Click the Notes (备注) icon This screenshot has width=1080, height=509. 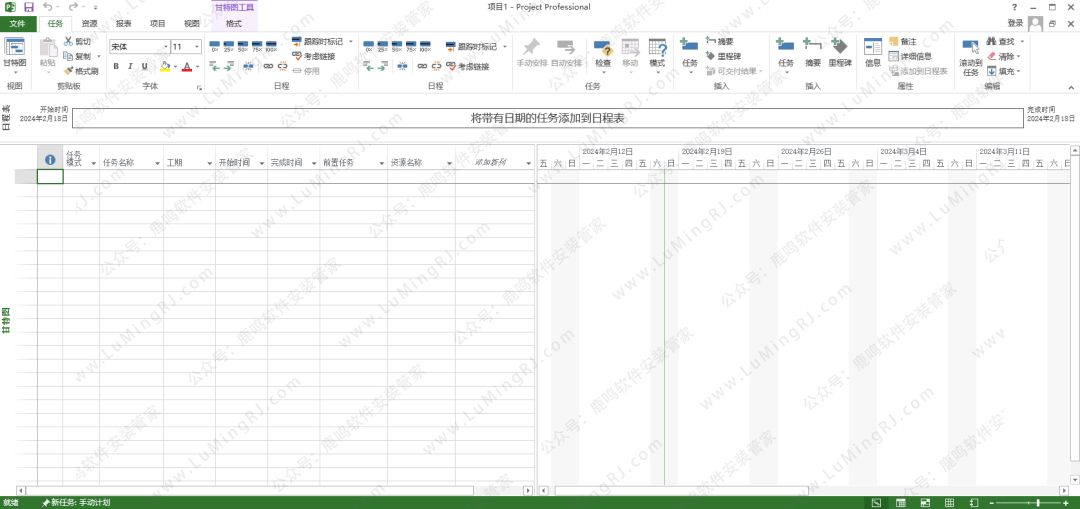click(894, 42)
